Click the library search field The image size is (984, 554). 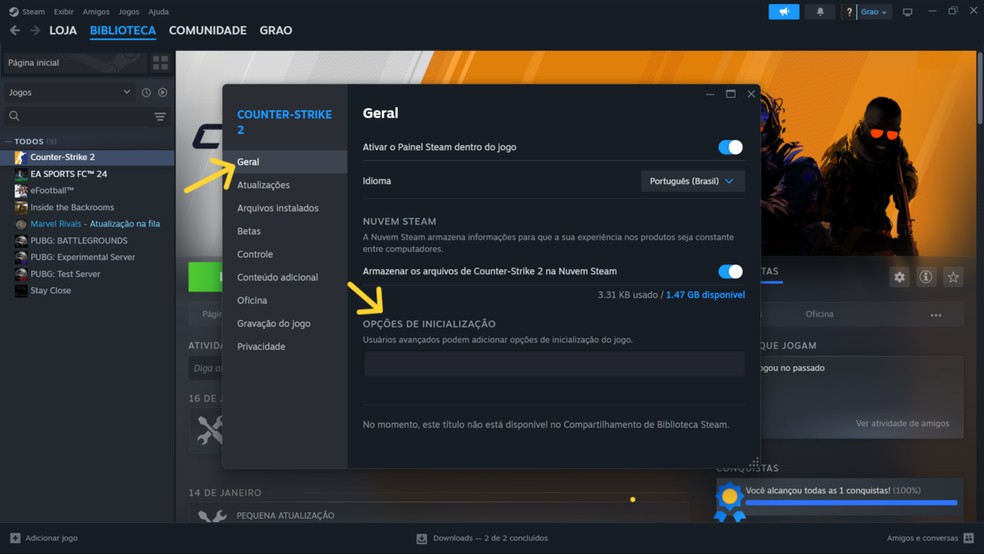click(x=87, y=116)
